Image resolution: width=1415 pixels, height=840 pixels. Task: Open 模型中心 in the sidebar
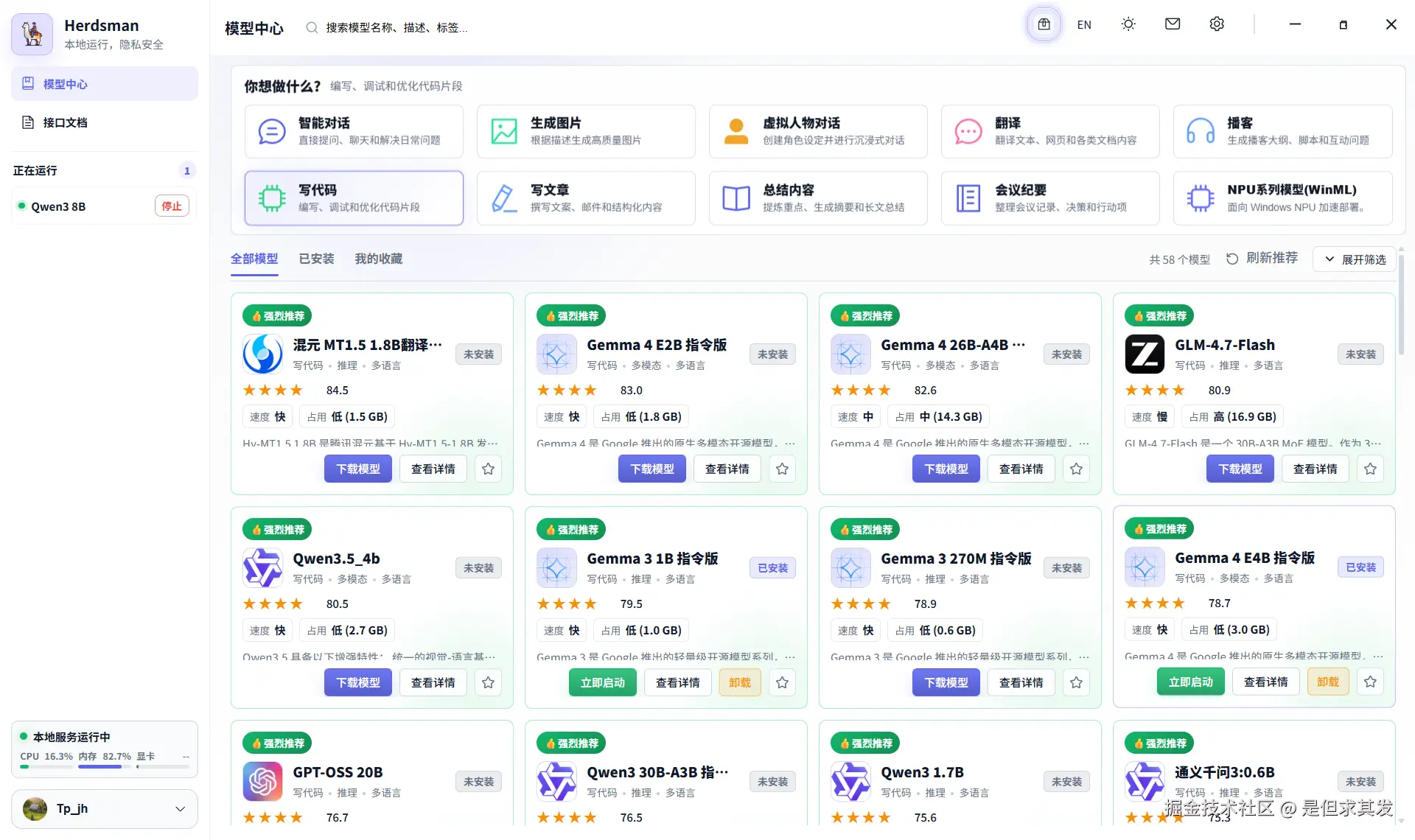(x=105, y=84)
